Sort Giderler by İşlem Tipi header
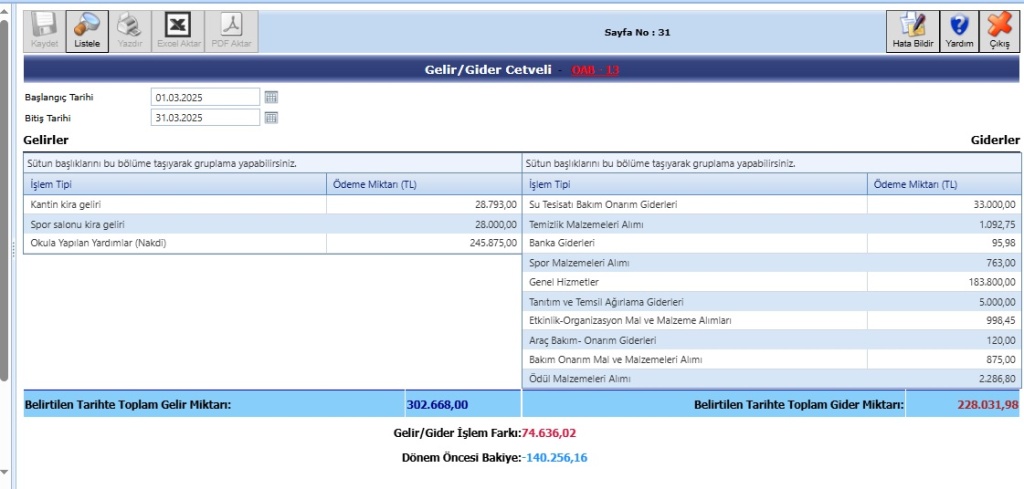 [x=694, y=184]
